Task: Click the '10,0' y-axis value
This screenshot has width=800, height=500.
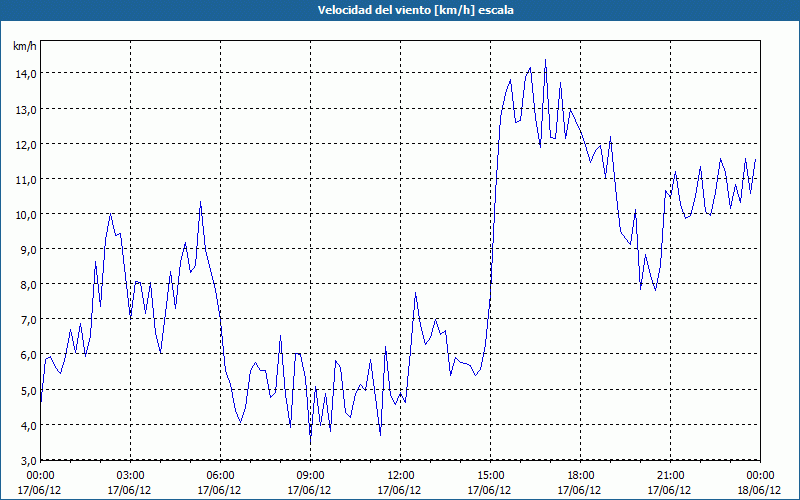Action: click(x=26, y=214)
